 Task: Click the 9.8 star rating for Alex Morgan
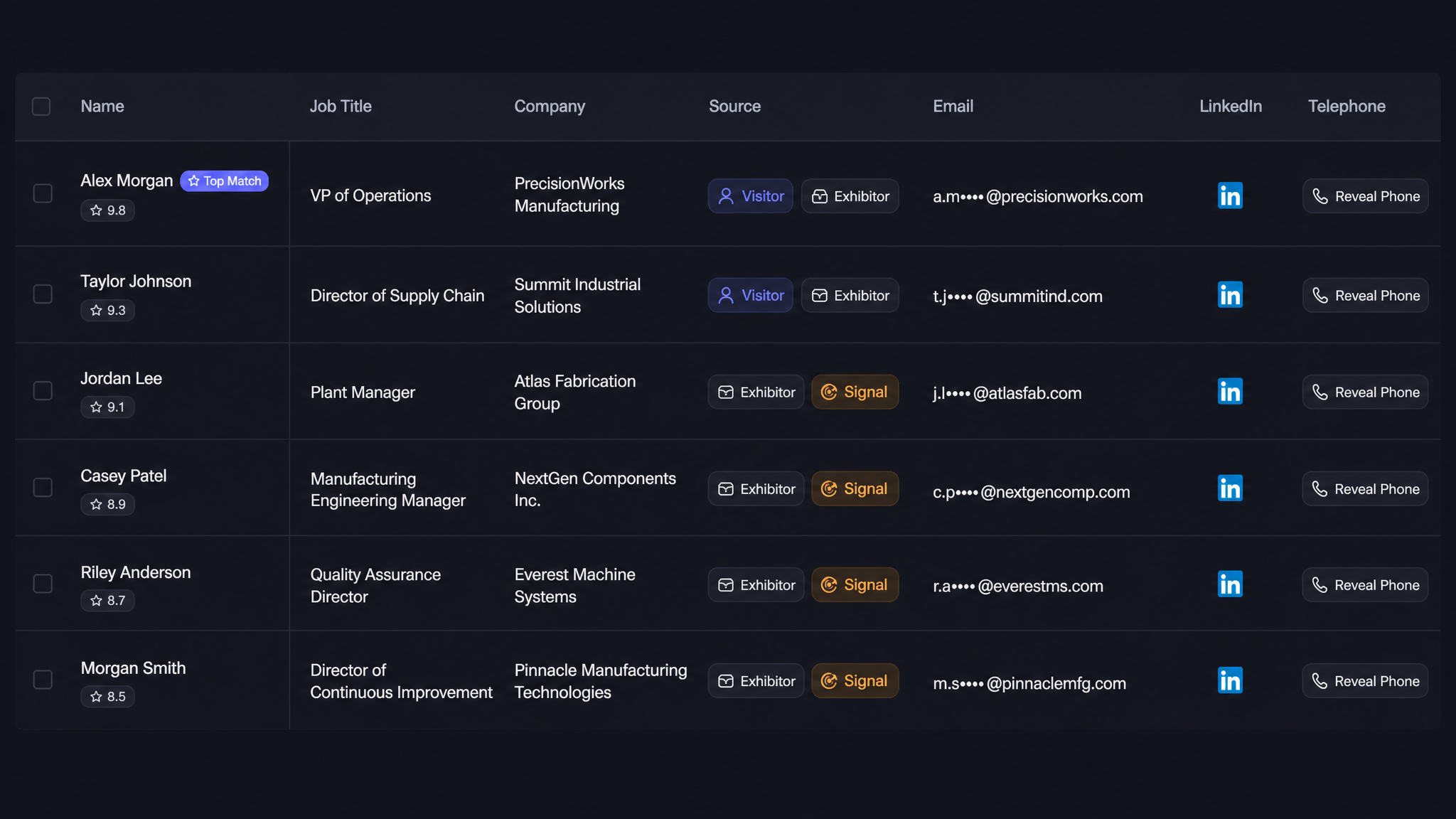point(107,210)
